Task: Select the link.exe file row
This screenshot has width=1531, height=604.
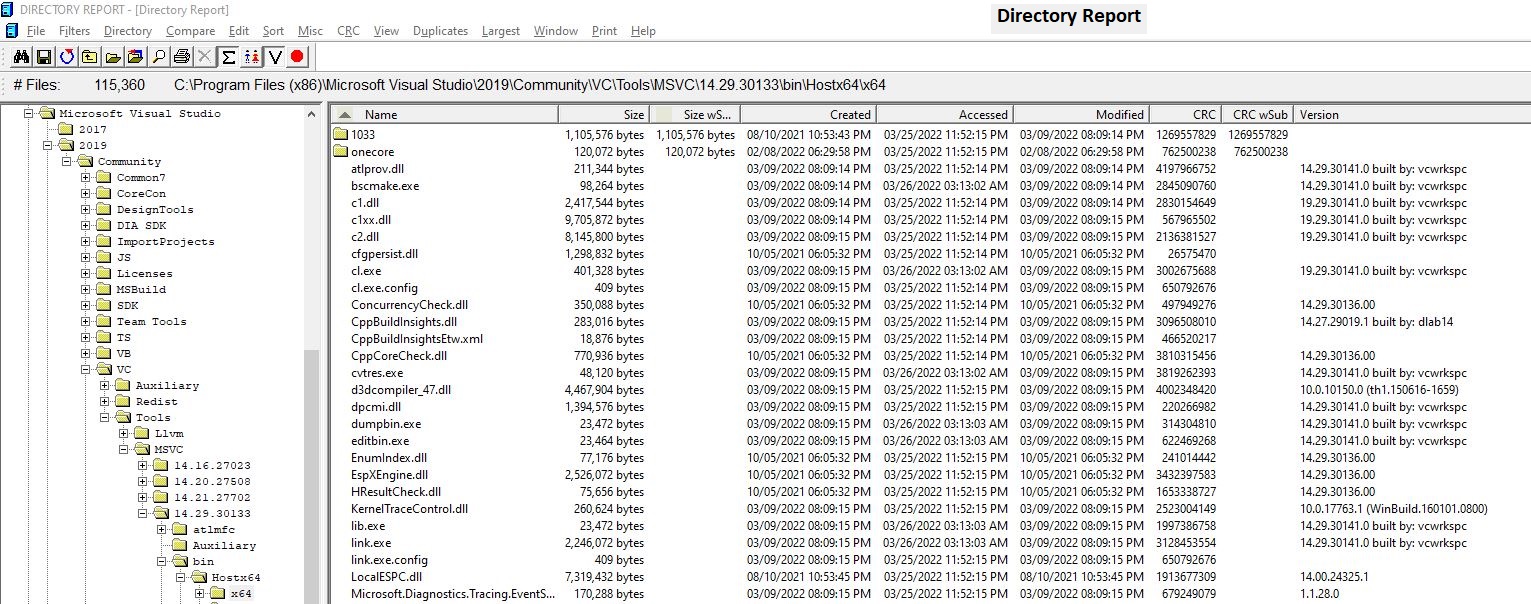Action: point(930,543)
